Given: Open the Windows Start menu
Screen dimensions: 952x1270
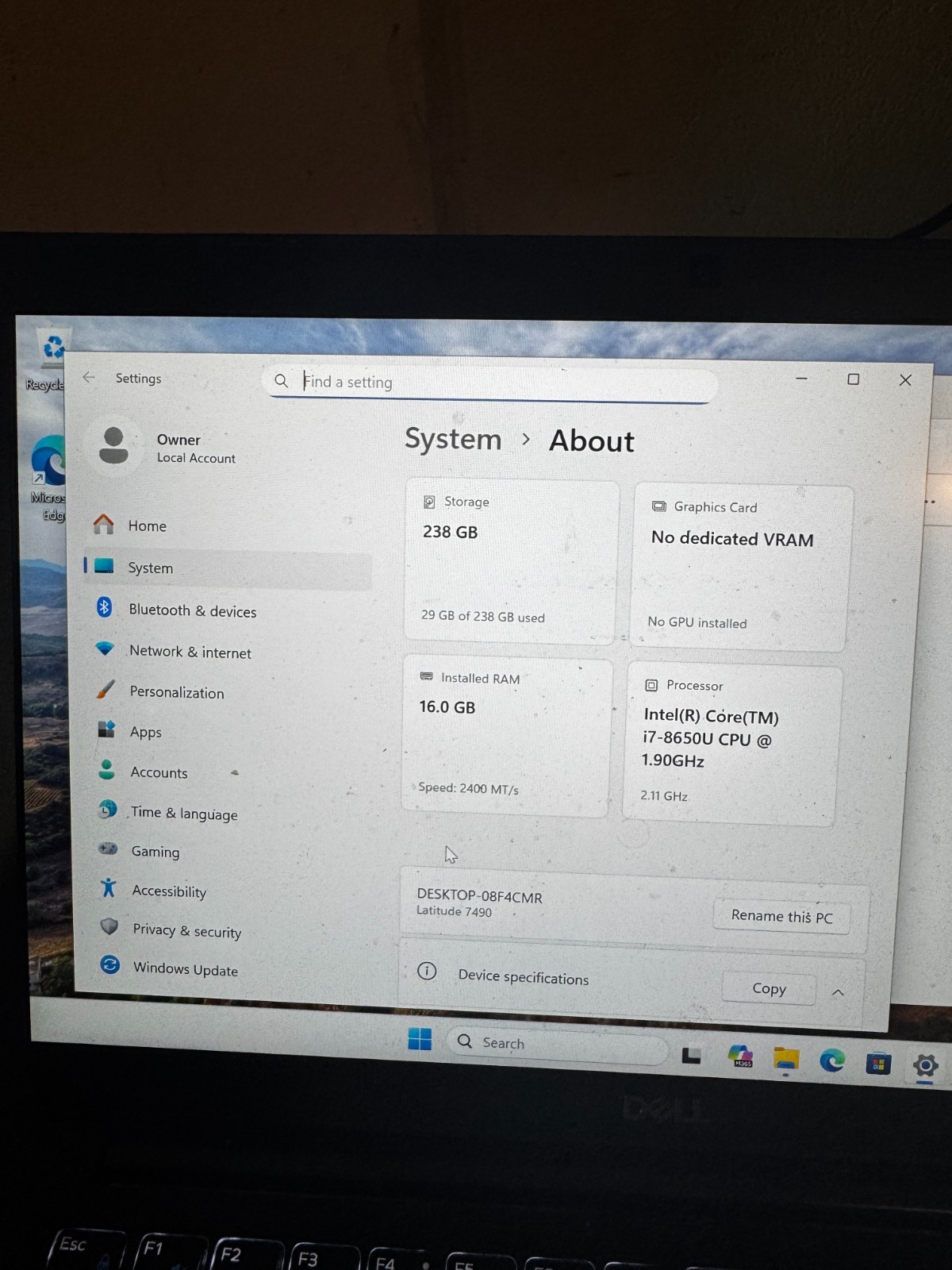Looking at the screenshot, I should tap(420, 1038).
